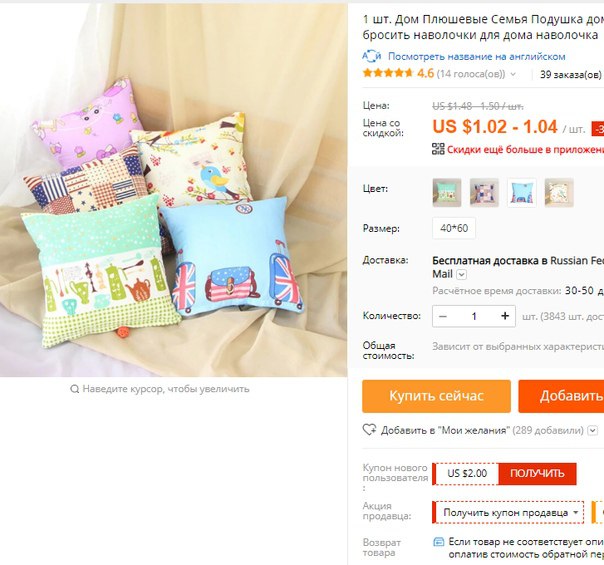This screenshot has width=604, height=565.
Task: Click the translate icon beside the English title link
Action: click(x=371, y=56)
